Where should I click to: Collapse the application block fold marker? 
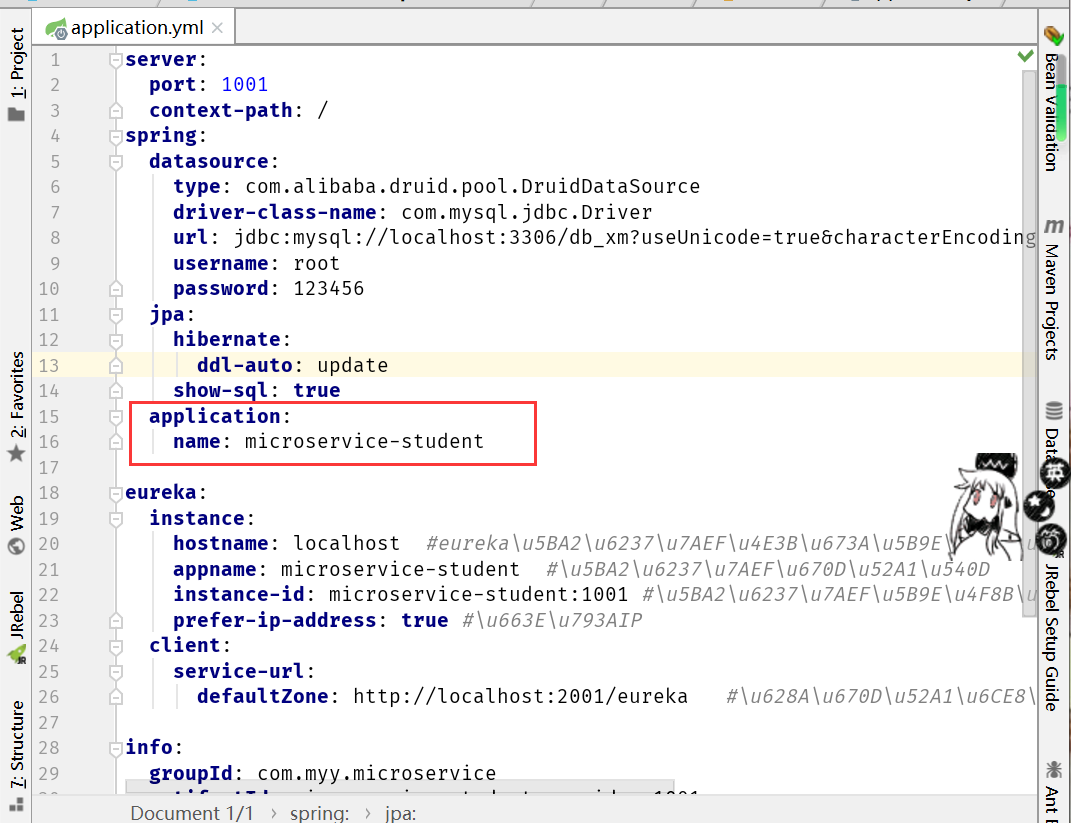point(115,417)
